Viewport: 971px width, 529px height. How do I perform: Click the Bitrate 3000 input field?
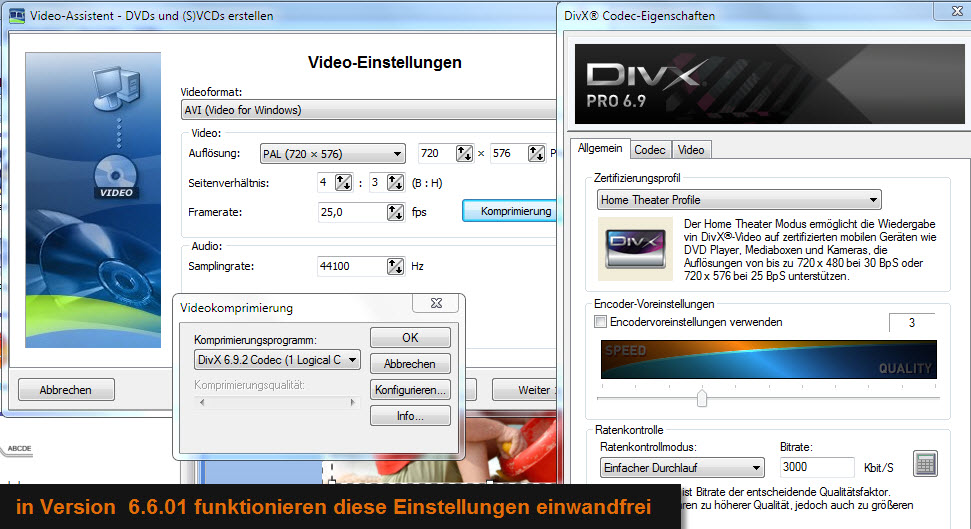[x=817, y=467]
